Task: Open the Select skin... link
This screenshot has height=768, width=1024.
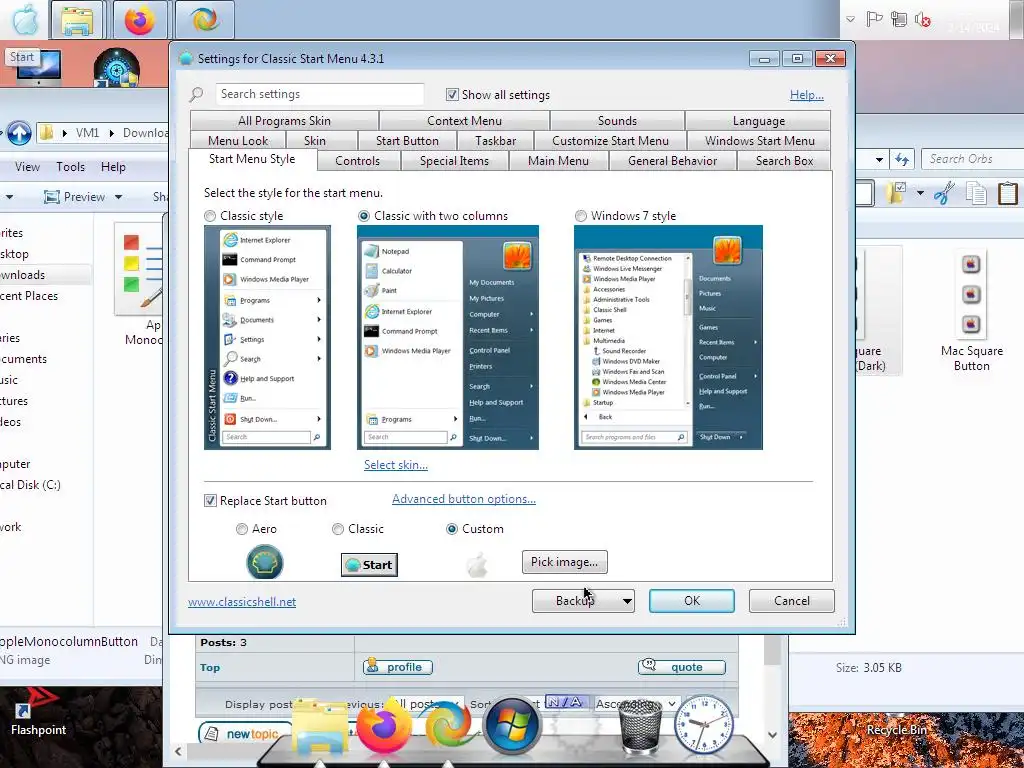Action: tap(396, 465)
